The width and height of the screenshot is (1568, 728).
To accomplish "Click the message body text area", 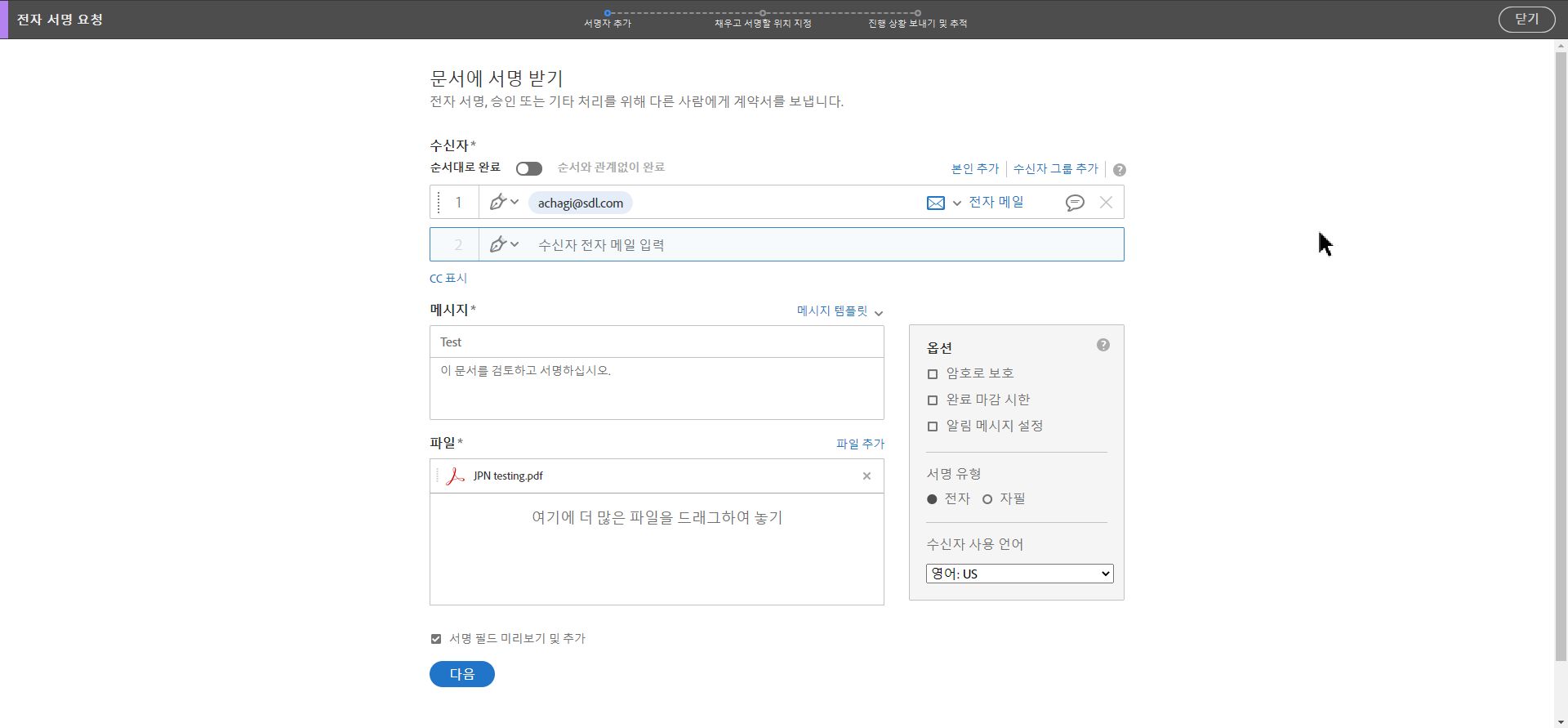I will [x=657, y=389].
